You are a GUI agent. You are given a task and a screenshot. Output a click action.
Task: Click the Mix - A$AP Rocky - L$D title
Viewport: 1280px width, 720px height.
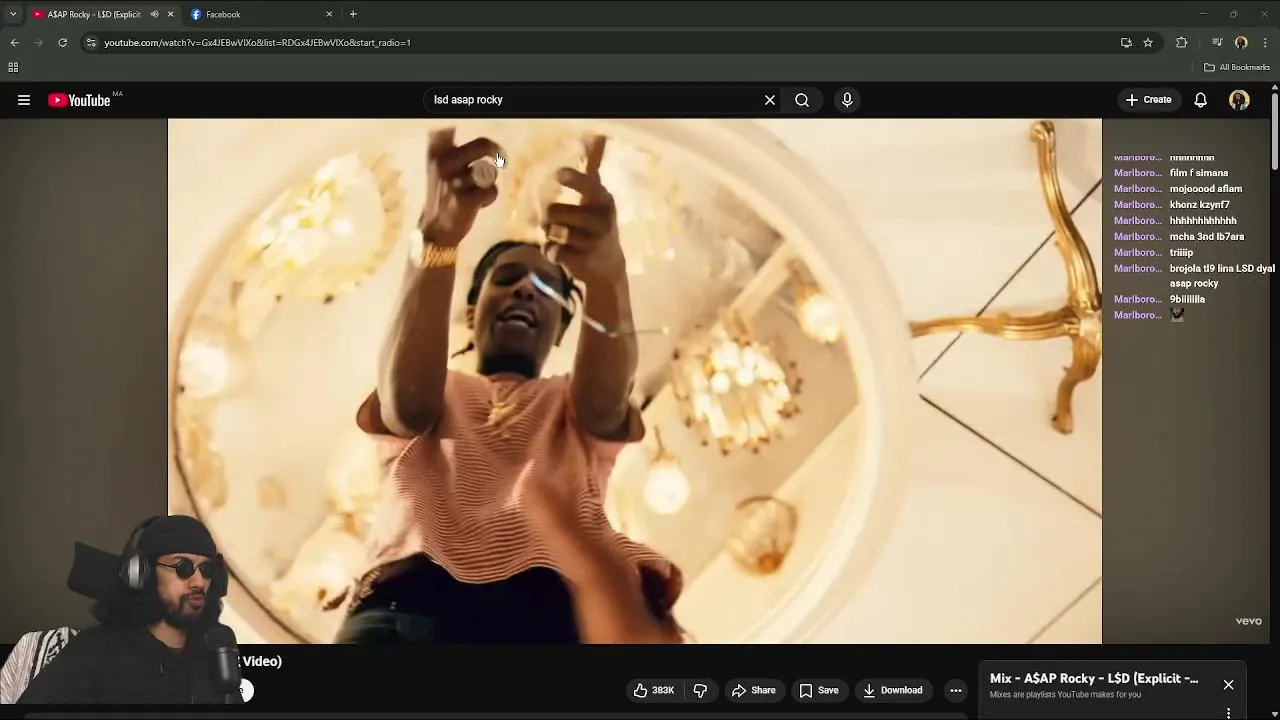(x=1094, y=679)
